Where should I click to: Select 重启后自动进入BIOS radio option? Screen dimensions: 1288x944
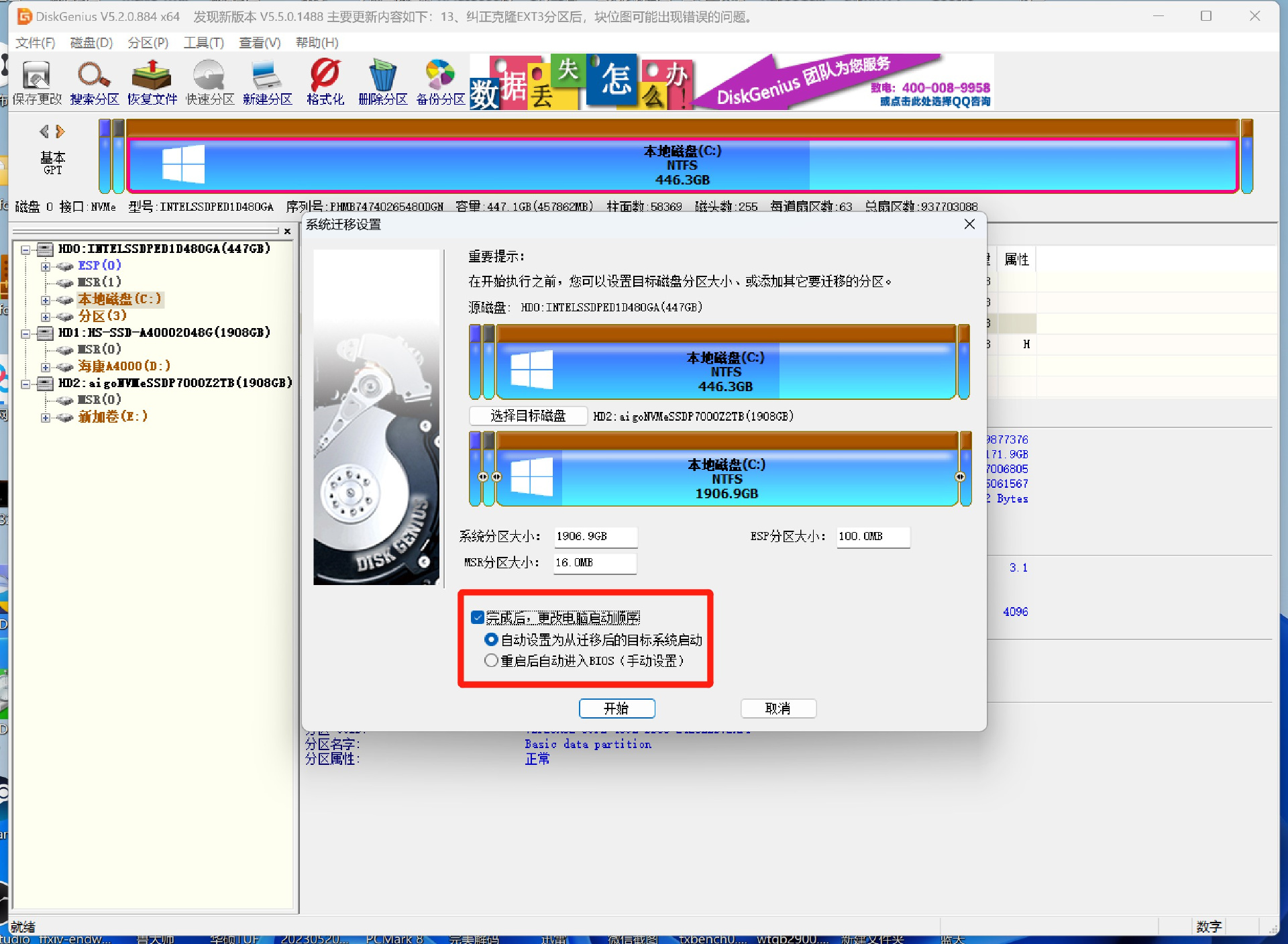coord(491,661)
